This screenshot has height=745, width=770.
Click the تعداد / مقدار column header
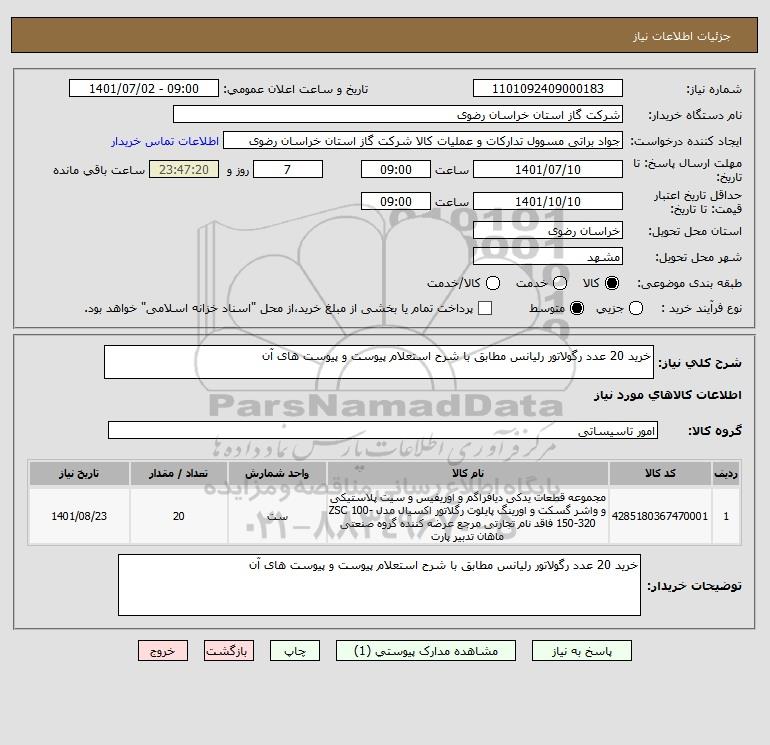(x=179, y=473)
